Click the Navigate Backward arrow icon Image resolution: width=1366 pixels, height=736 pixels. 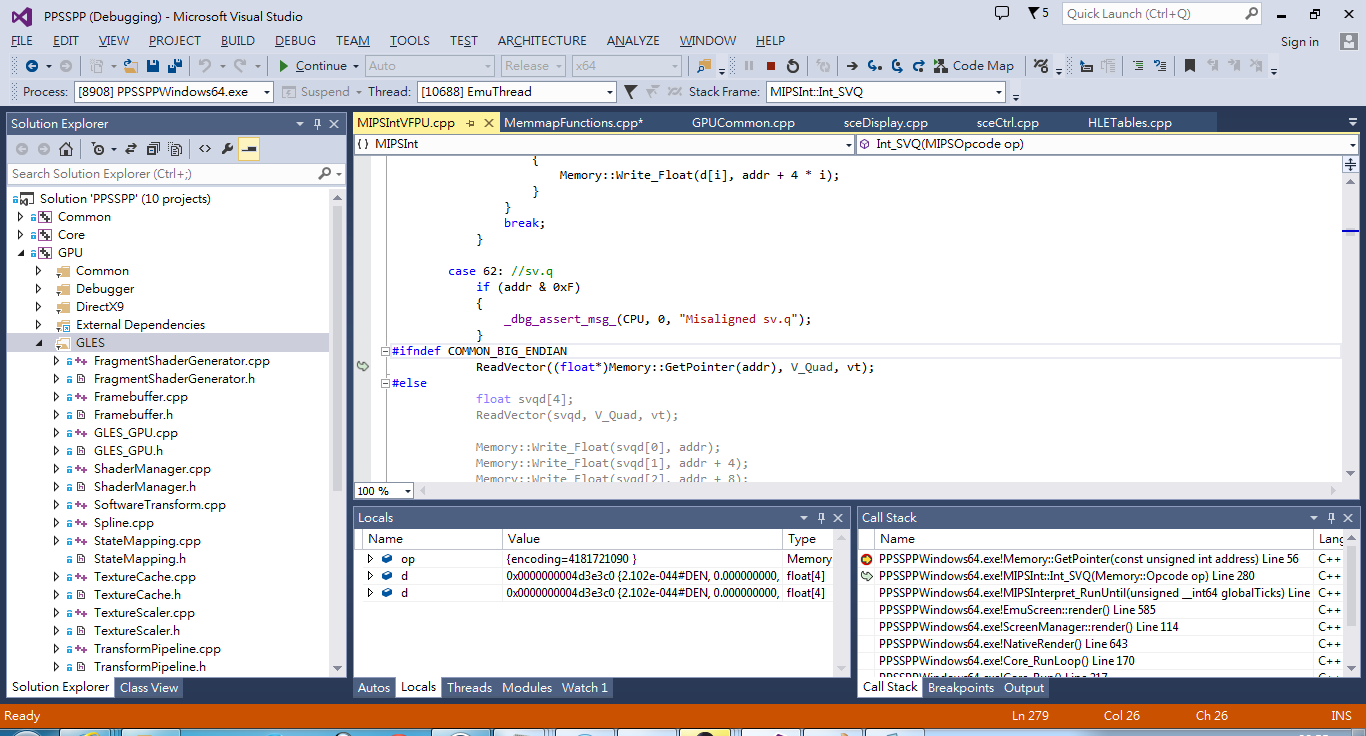click(x=32, y=66)
